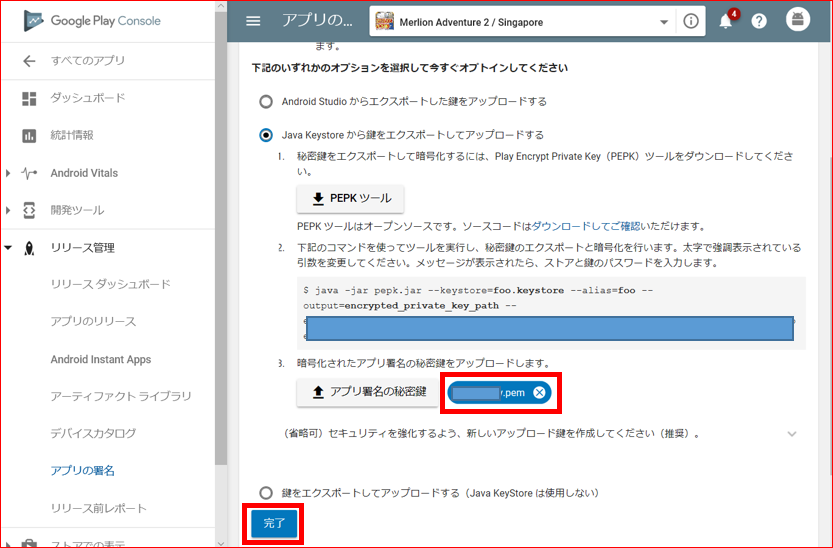
Task: Open the hamburger navigation menu
Action: tap(253, 21)
